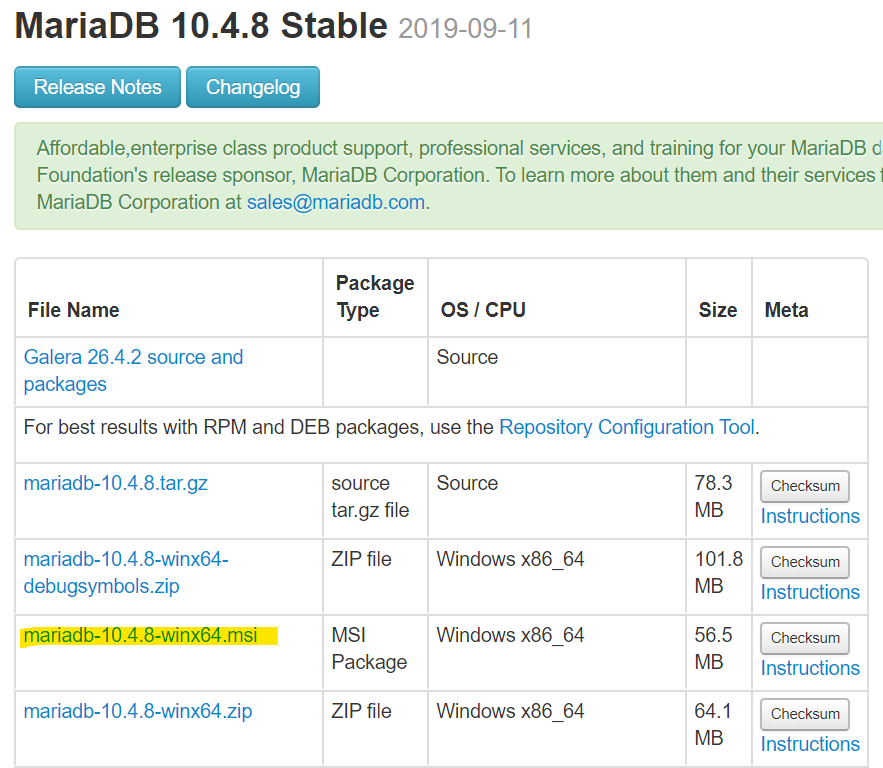
Task: Open Instructions for debugsymbols.zip row
Action: point(810,592)
